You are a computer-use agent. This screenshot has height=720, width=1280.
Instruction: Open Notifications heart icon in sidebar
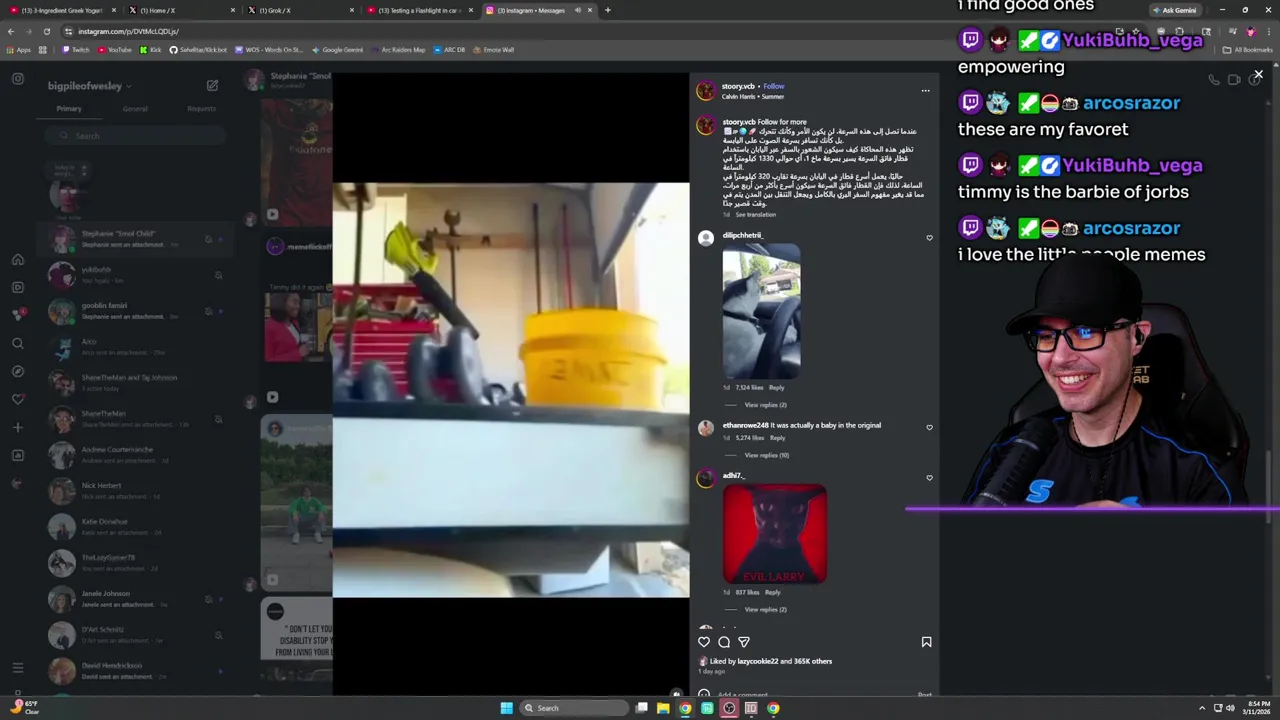pyautogui.click(x=17, y=399)
